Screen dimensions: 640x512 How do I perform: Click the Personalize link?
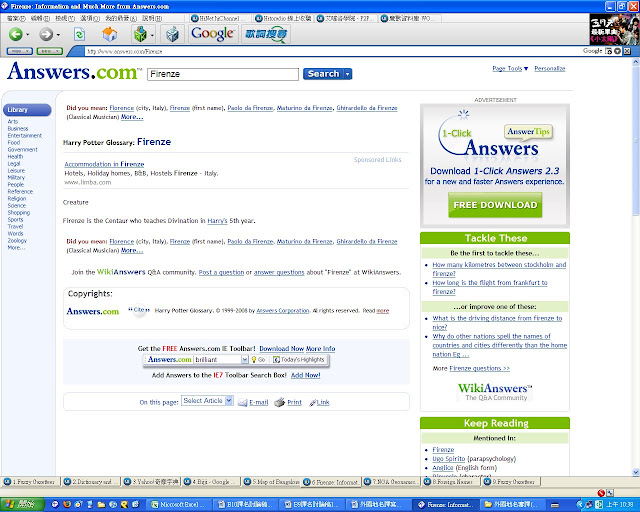point(550,69)
